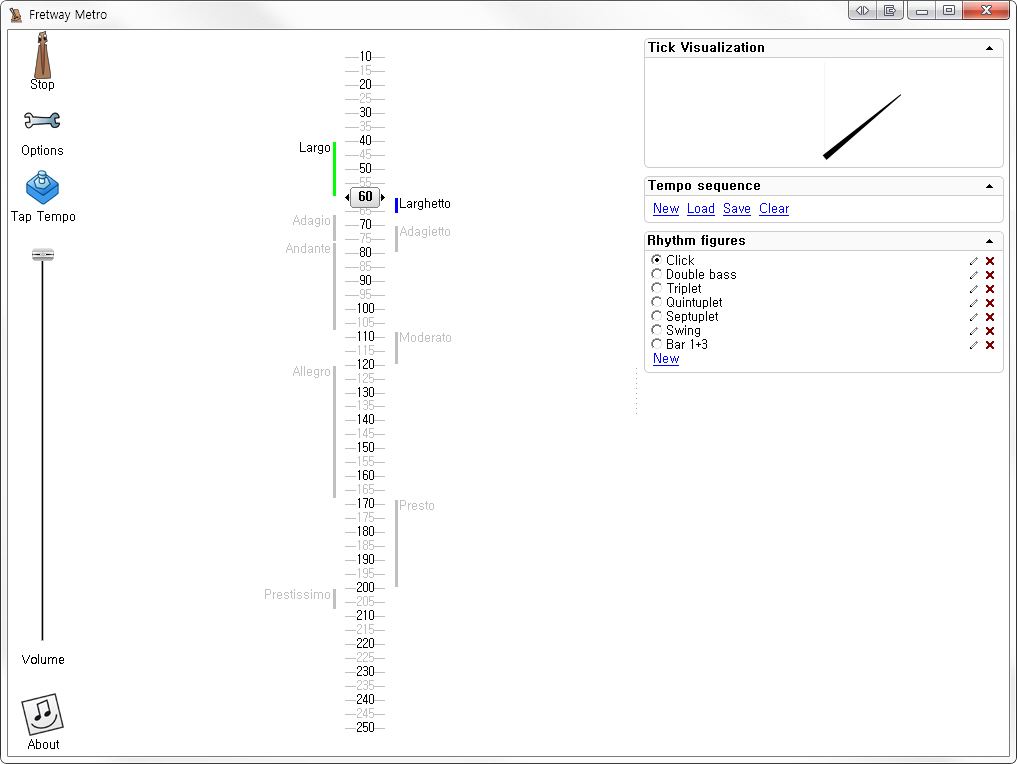Image resolution: width=1017 pixels, height=764 pixels.
Task: Select the Allegro tempo marking
Action: [x=311, y=372]
